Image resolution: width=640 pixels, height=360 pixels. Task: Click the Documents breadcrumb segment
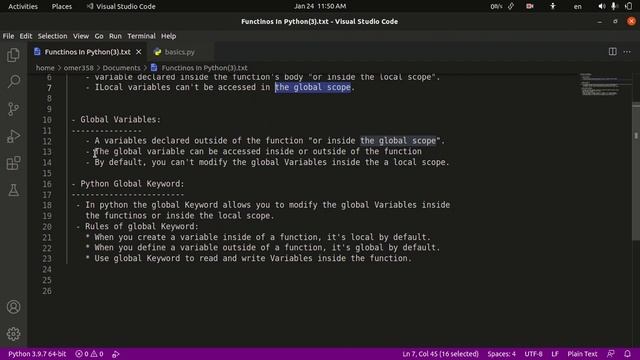coord(121,68)
